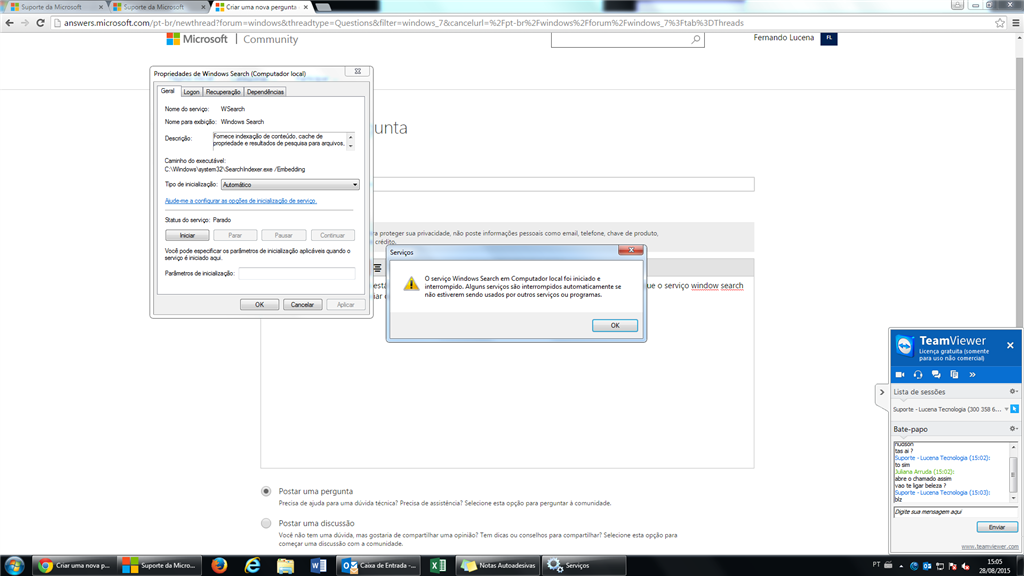Click the 15:05 clock in the tray

click(x=995, y=562)
